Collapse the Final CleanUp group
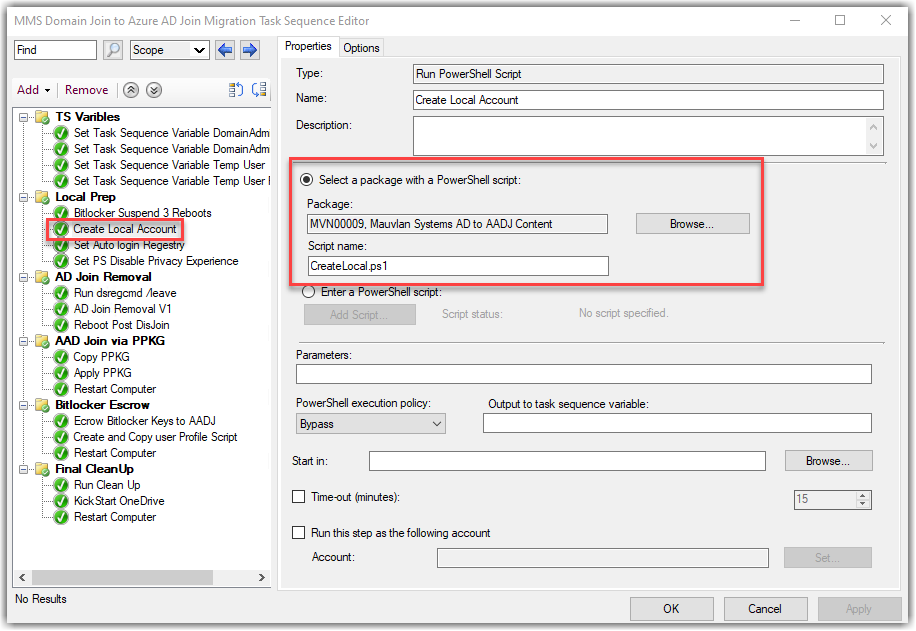916x631 pixels. pyautogui.click(x=23, y=469)
